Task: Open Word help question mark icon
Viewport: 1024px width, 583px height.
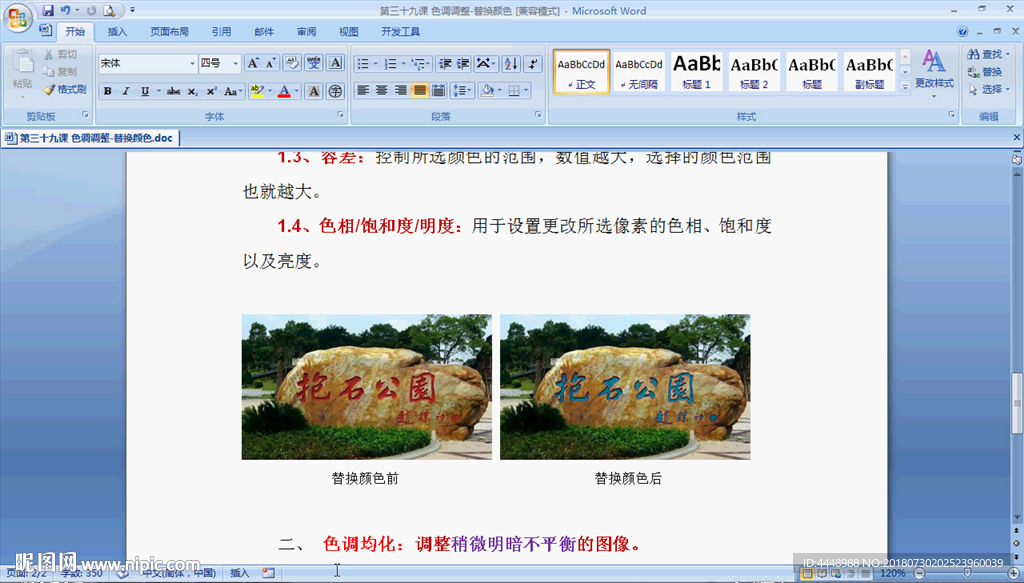Action: 963,31
